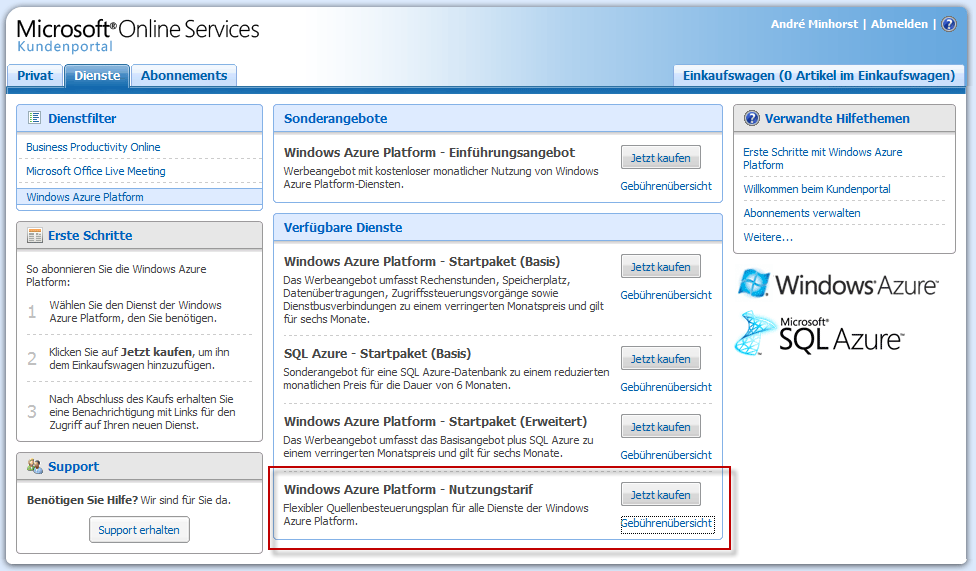Click the help question mark icon near Abmelden

949,24
